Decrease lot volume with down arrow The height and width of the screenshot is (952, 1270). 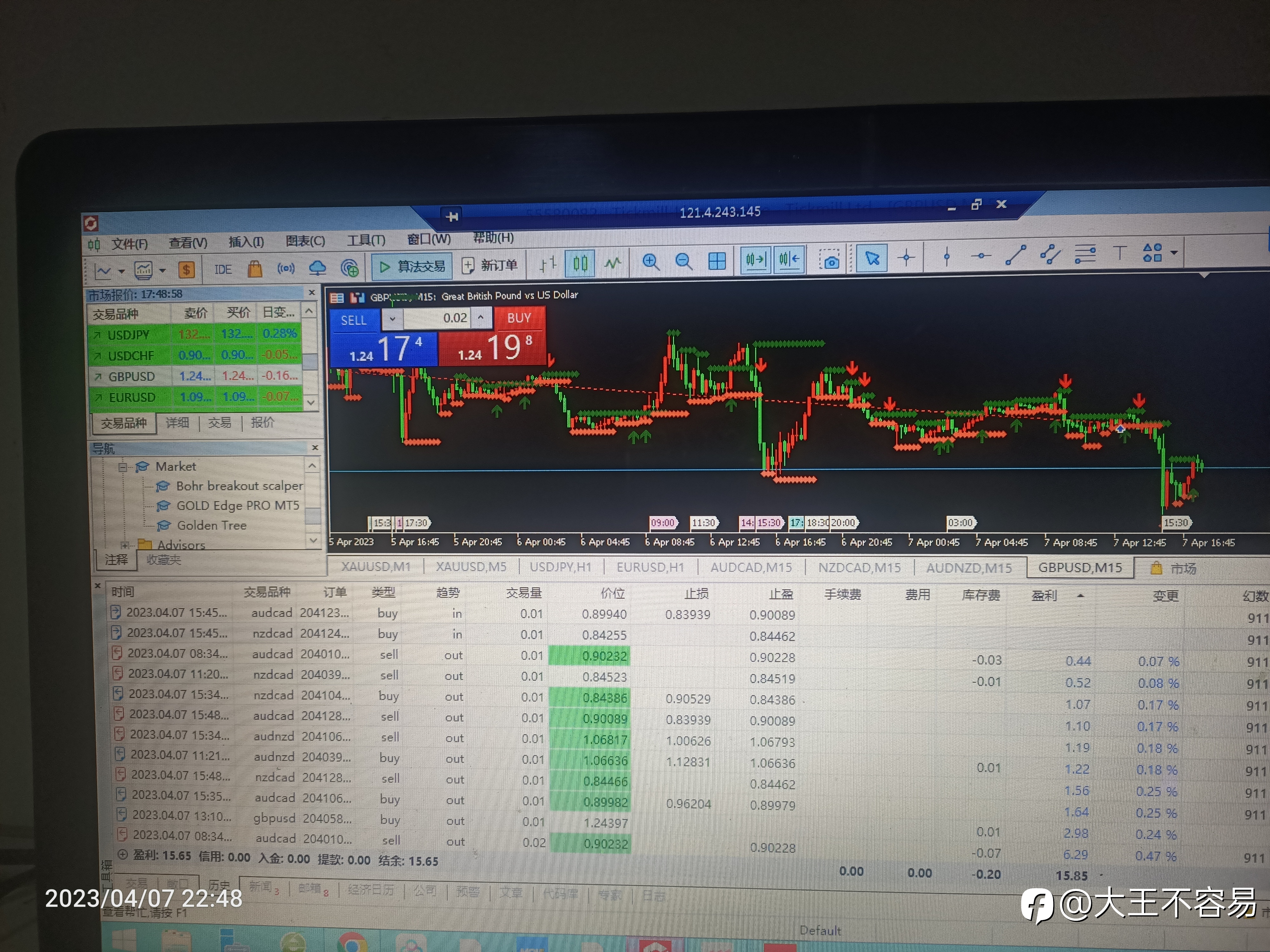coord(393,319)
